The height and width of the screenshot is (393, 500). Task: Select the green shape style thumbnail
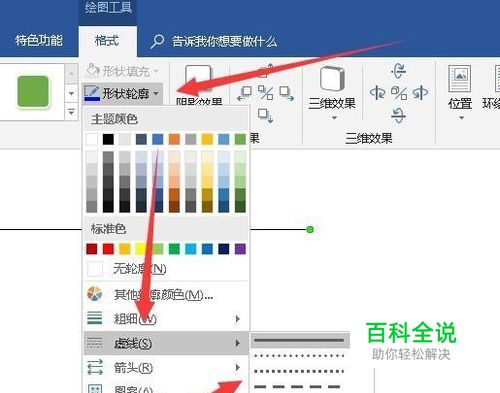click(33, 92)
